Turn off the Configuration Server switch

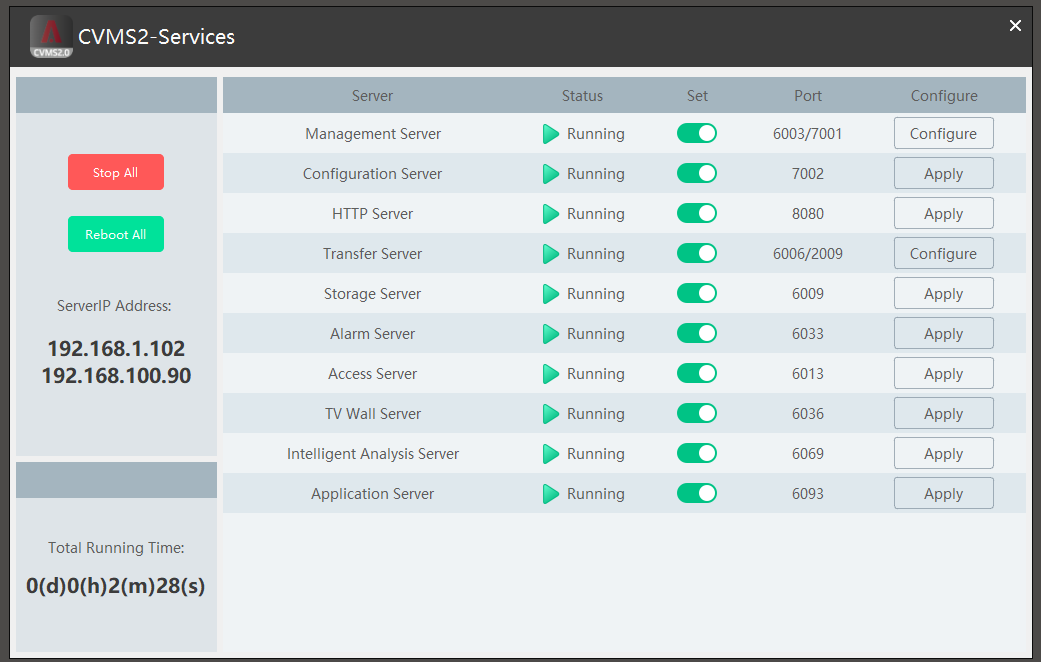(x=696, y=173)
